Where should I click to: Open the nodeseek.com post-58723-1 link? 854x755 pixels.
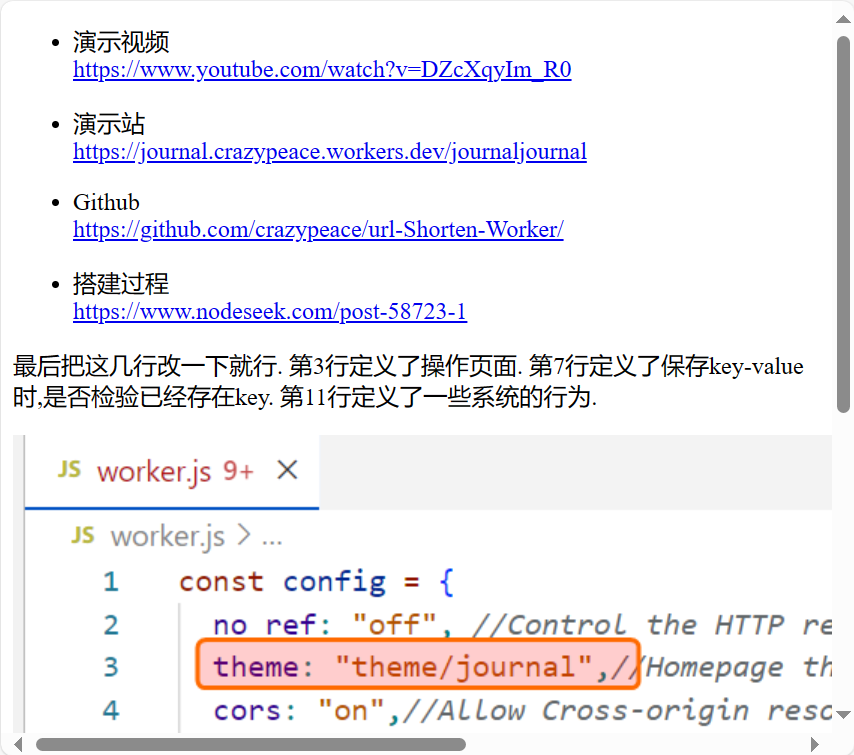[x=270, y=312]
